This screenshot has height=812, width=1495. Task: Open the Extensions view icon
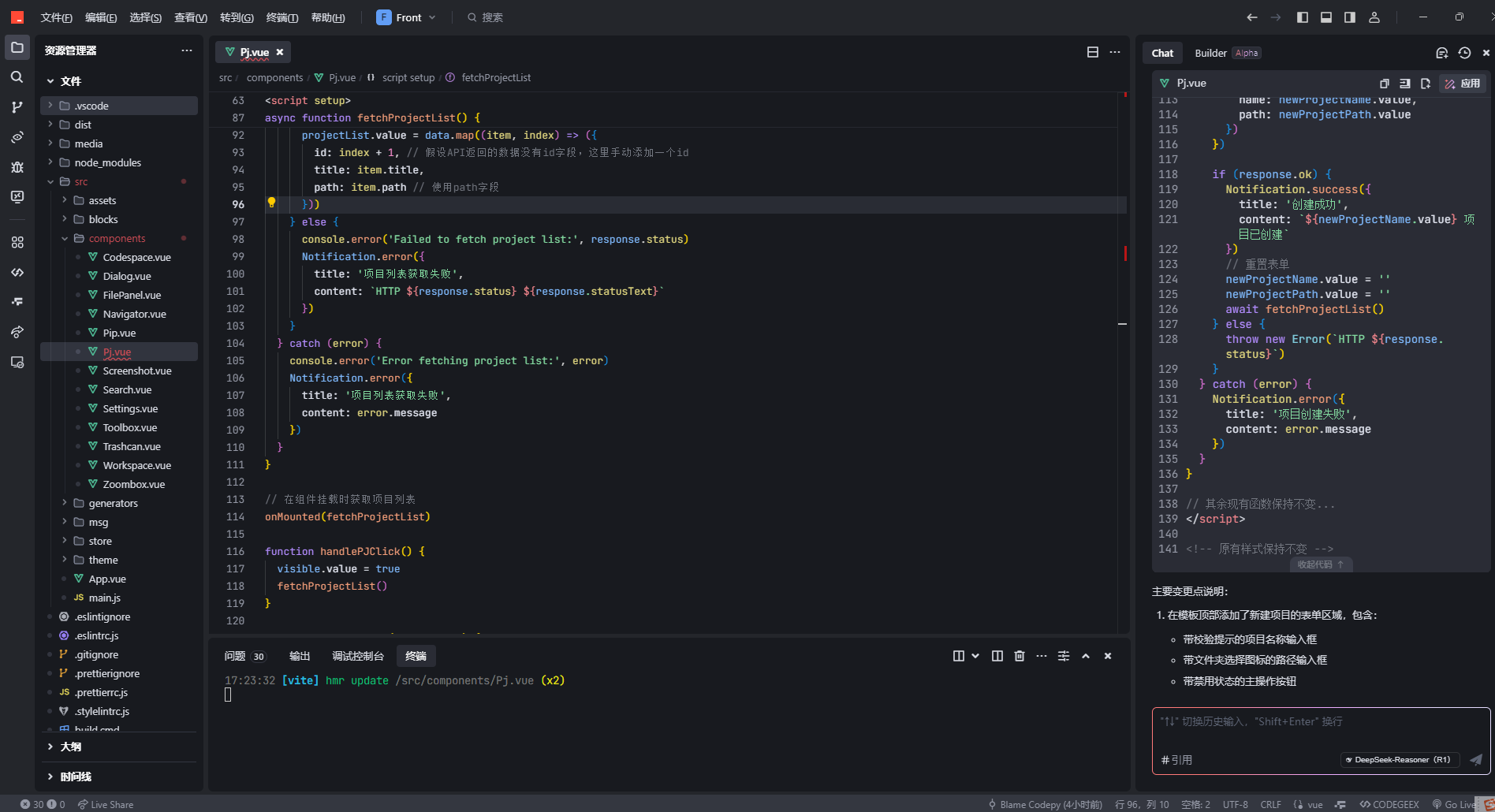[x=17, y=242]
